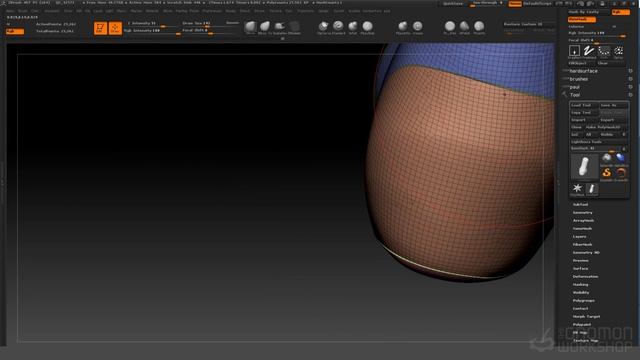Open the Render menu
640x360 pixels.
point(231,11)
